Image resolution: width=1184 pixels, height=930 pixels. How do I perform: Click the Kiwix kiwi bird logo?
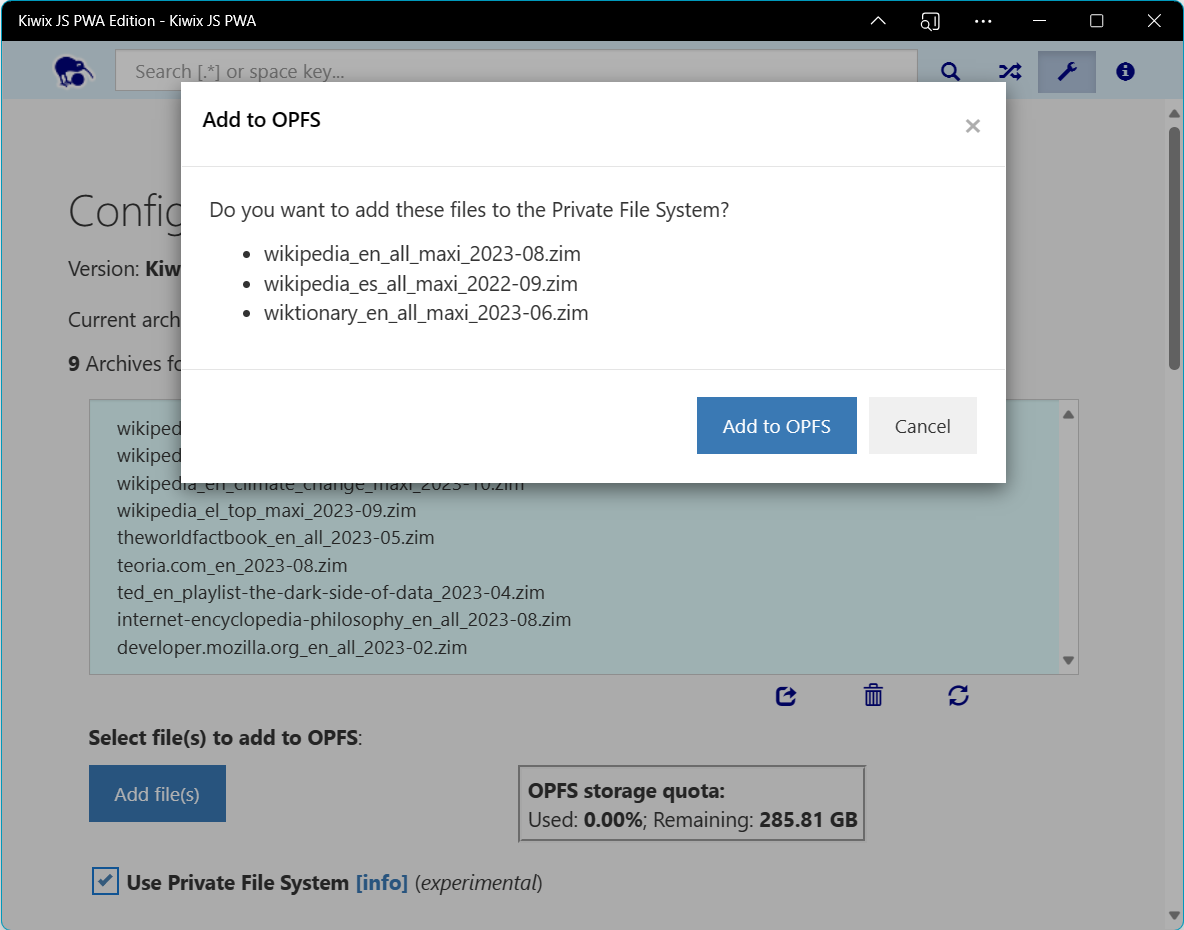click(x=72, y=70)
